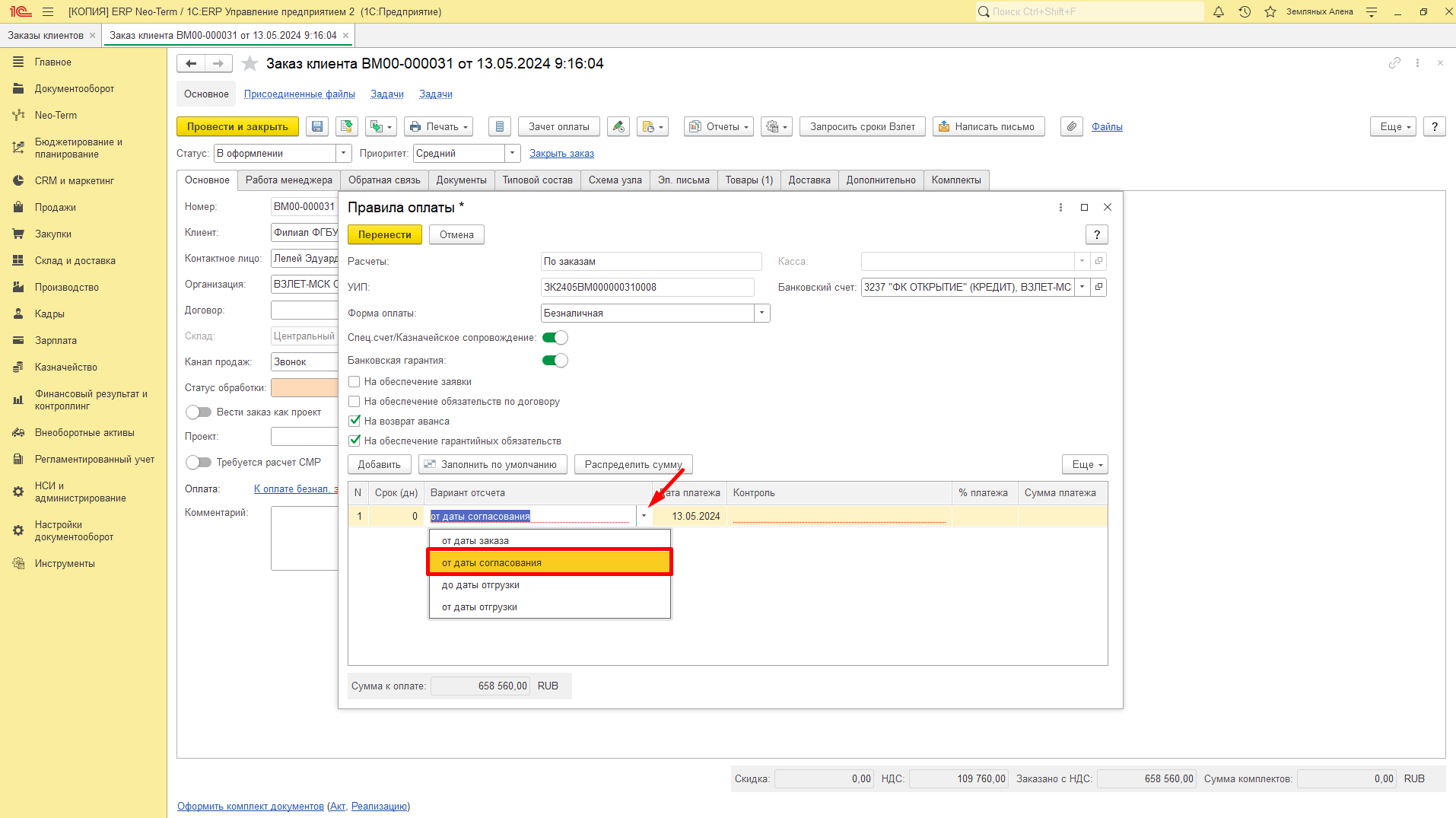Uncheck На обеспечение гарантийных обязательств
This screenshot has width=1456, height=818.
coord(354,441)
